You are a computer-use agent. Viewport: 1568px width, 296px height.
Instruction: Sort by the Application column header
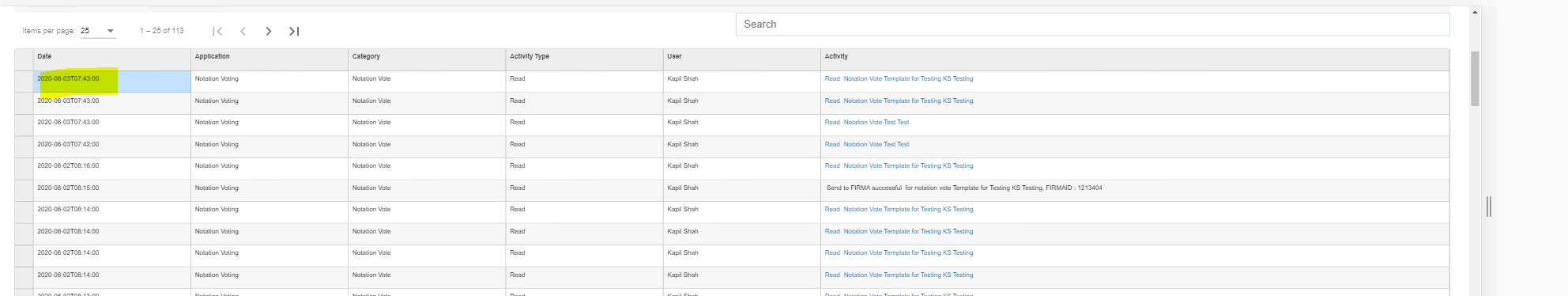[213, 56]
